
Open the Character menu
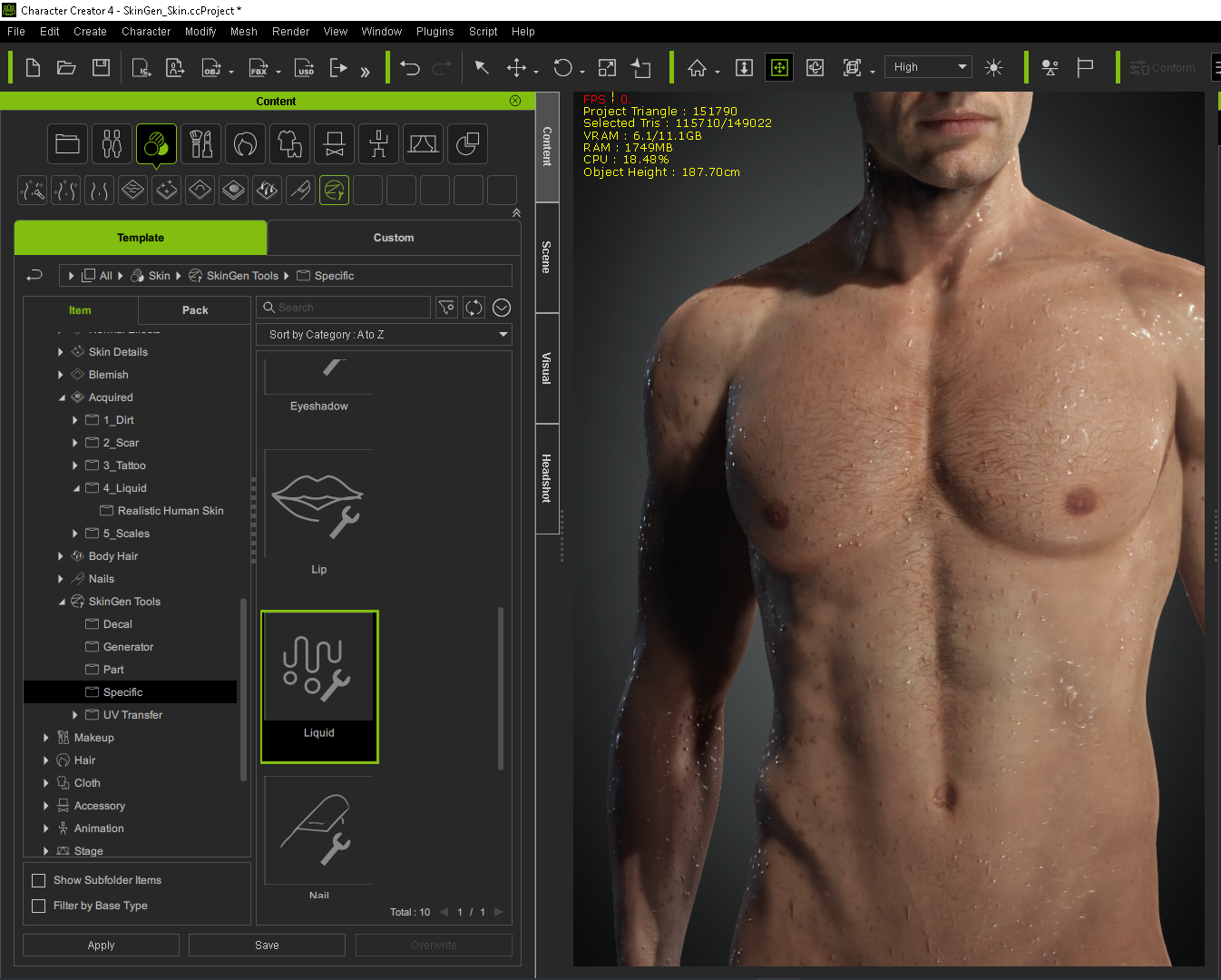pos(146,31)
